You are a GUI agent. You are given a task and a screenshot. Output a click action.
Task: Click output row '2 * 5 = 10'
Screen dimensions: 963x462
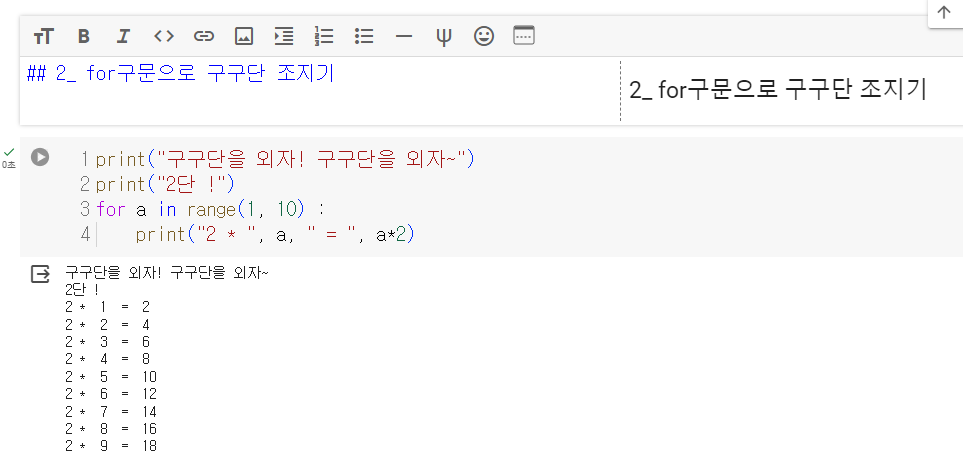click(111, 377)
